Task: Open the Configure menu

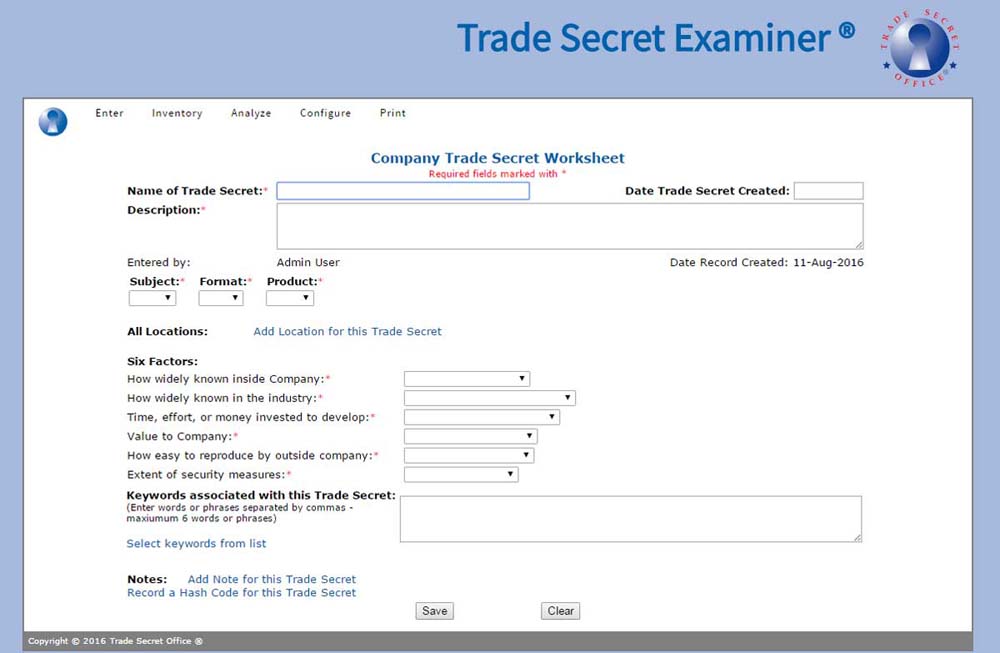Action: 325,113
